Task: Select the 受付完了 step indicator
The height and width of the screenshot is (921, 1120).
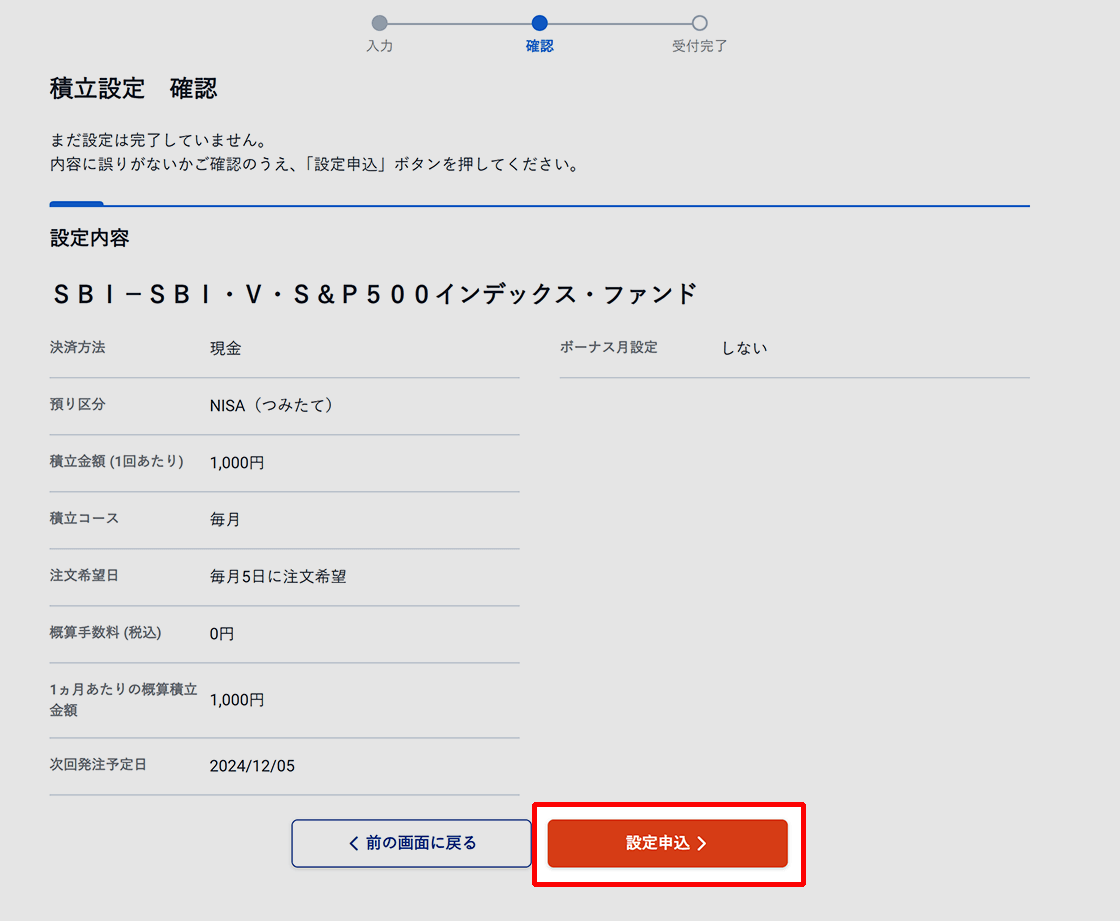Action: coord(699,34)
